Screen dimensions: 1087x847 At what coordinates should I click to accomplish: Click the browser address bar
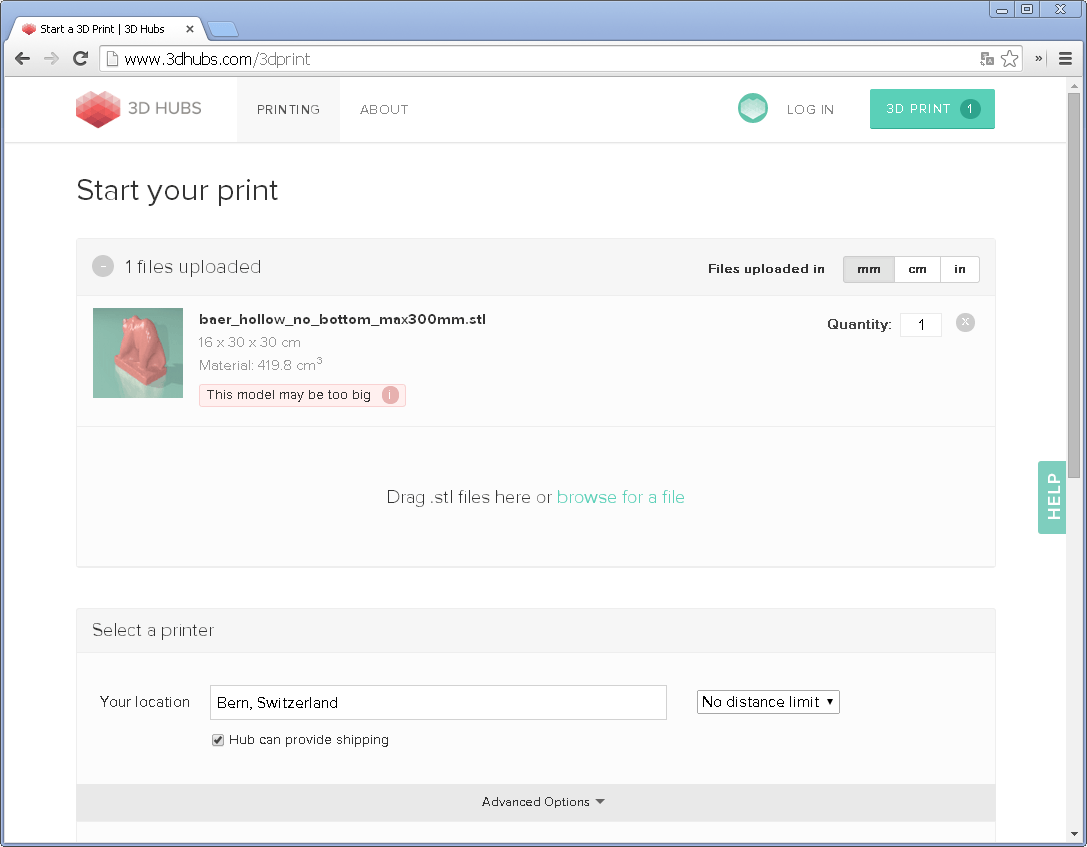click(541, 59)
